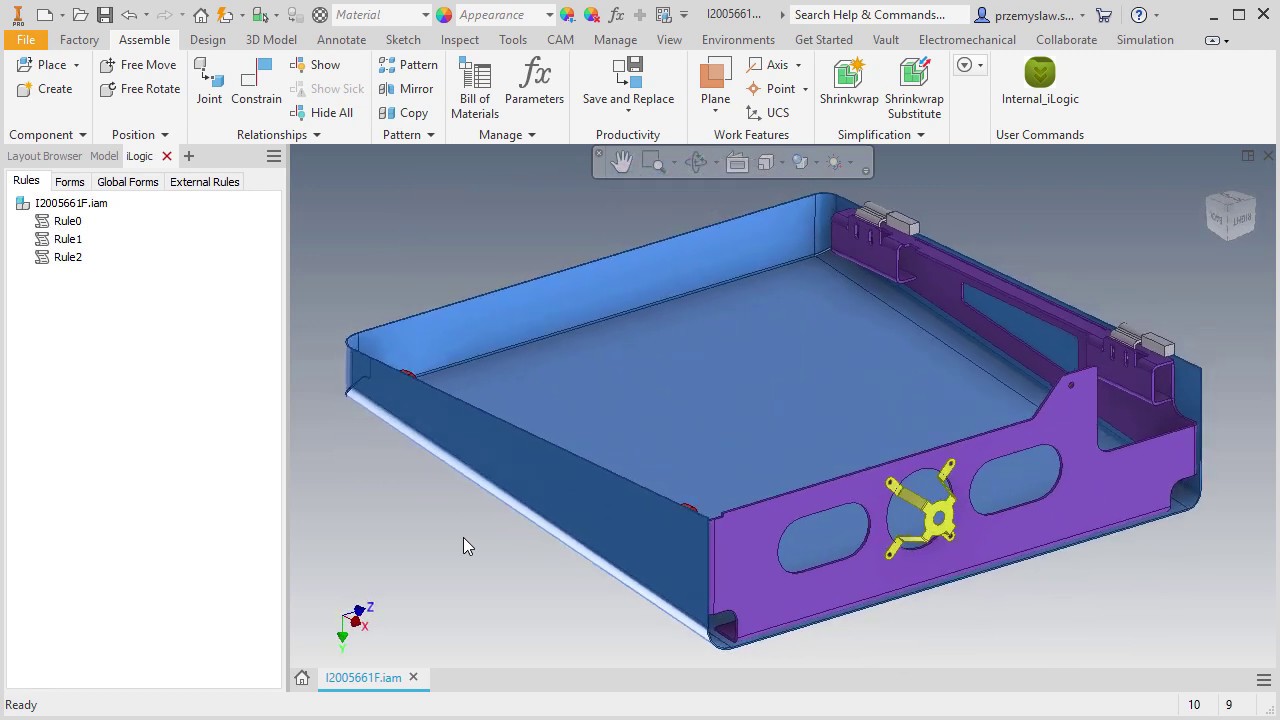Click the Plane work feature

coord(715,82)
